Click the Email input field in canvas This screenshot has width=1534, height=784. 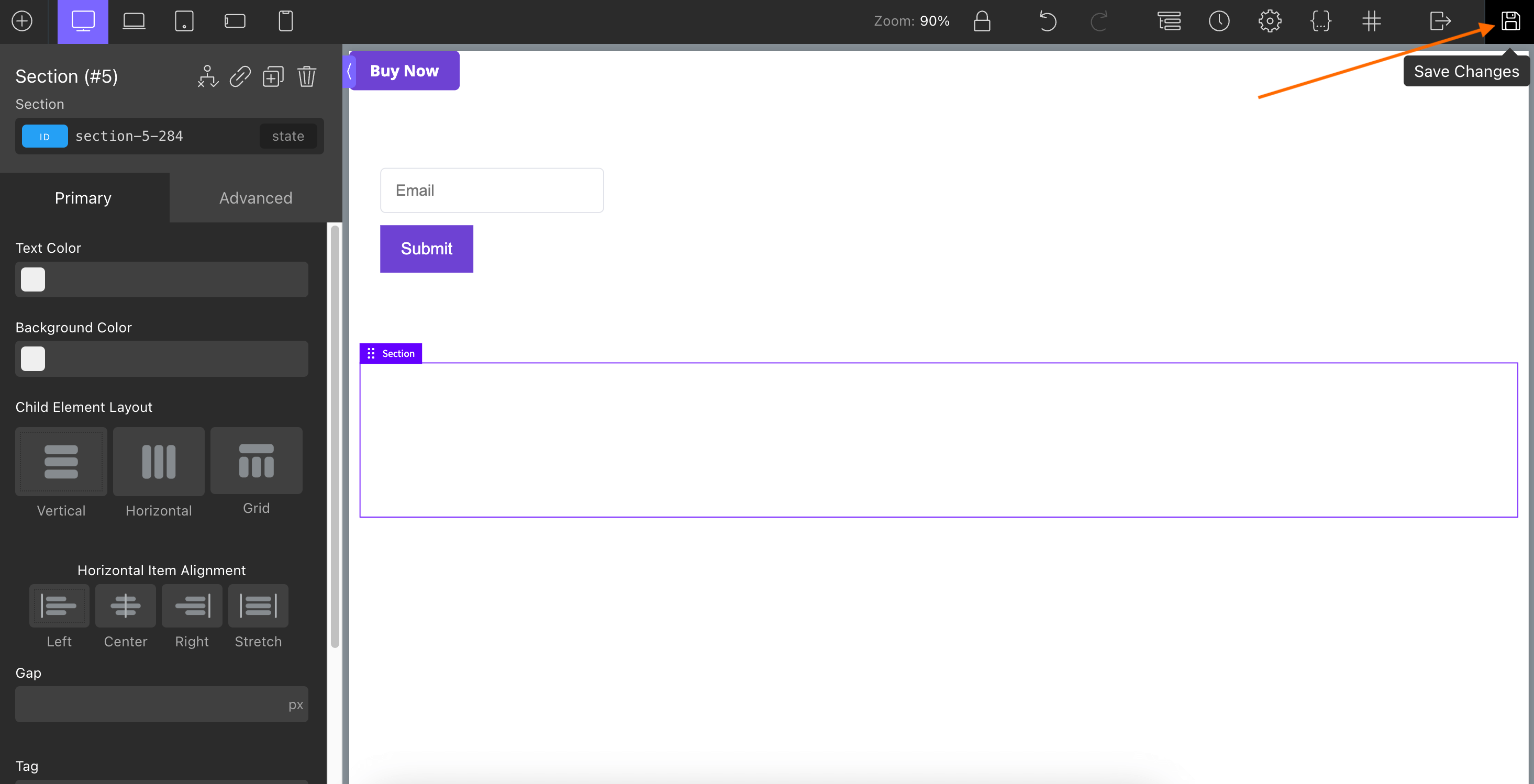pos(492,190)
